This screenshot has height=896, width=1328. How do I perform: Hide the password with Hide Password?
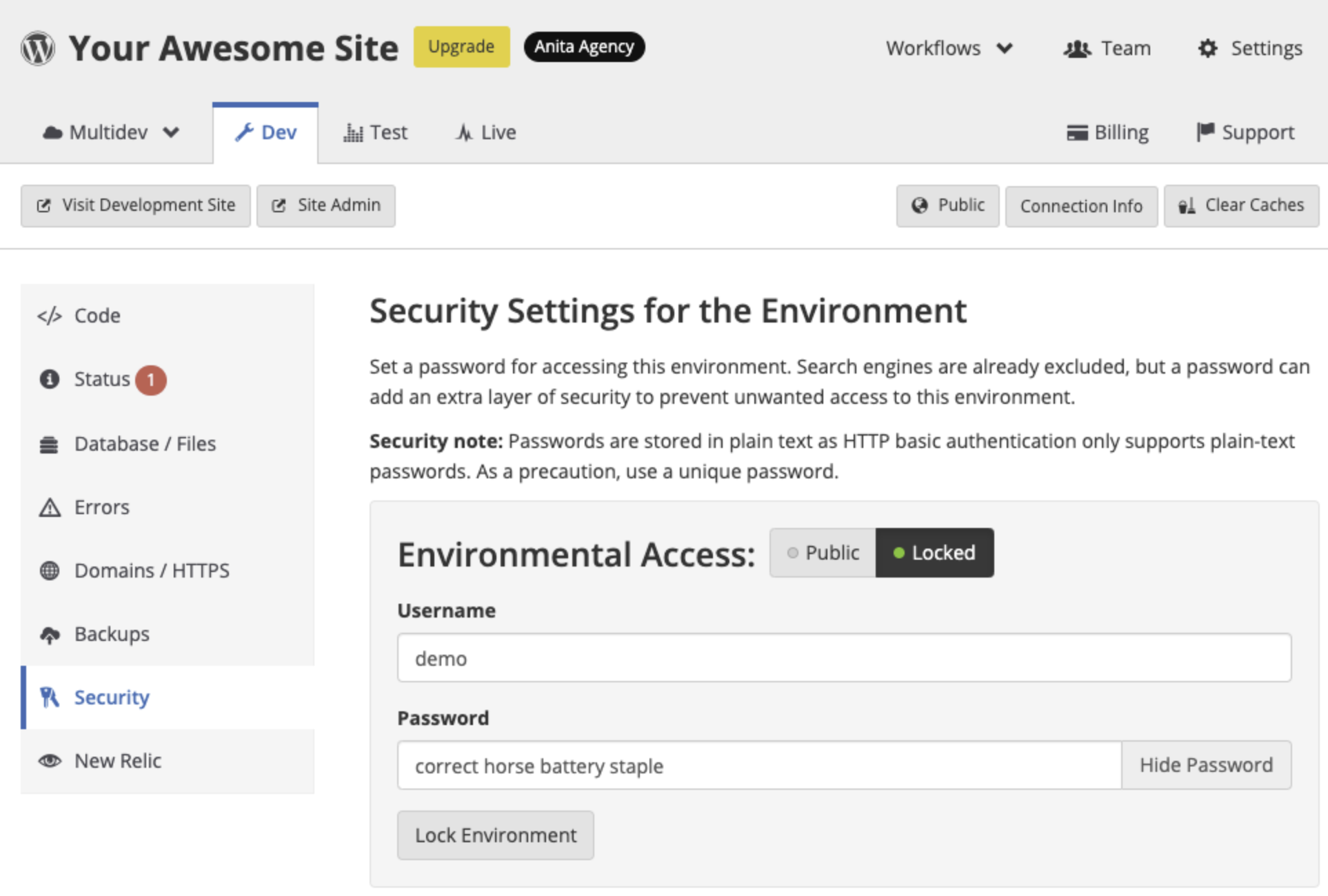coord(1206,765)
